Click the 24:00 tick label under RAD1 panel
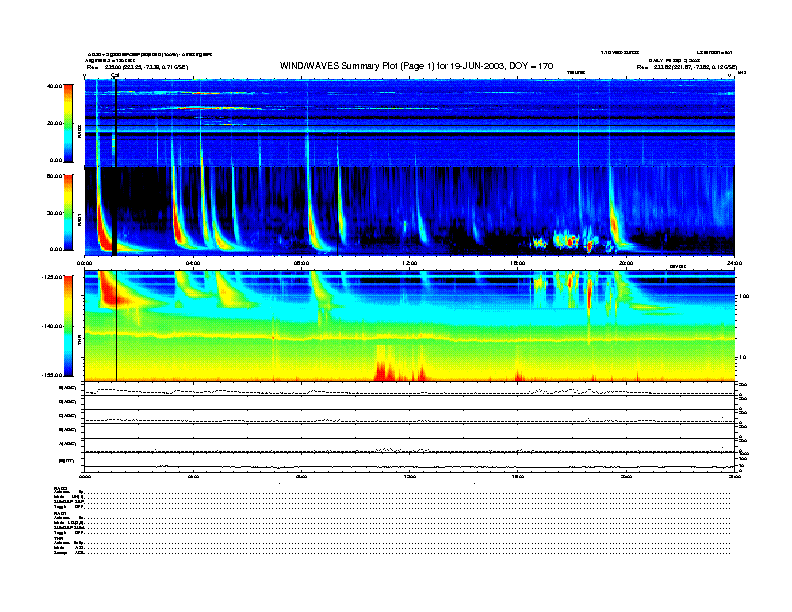 pos(734,263)
